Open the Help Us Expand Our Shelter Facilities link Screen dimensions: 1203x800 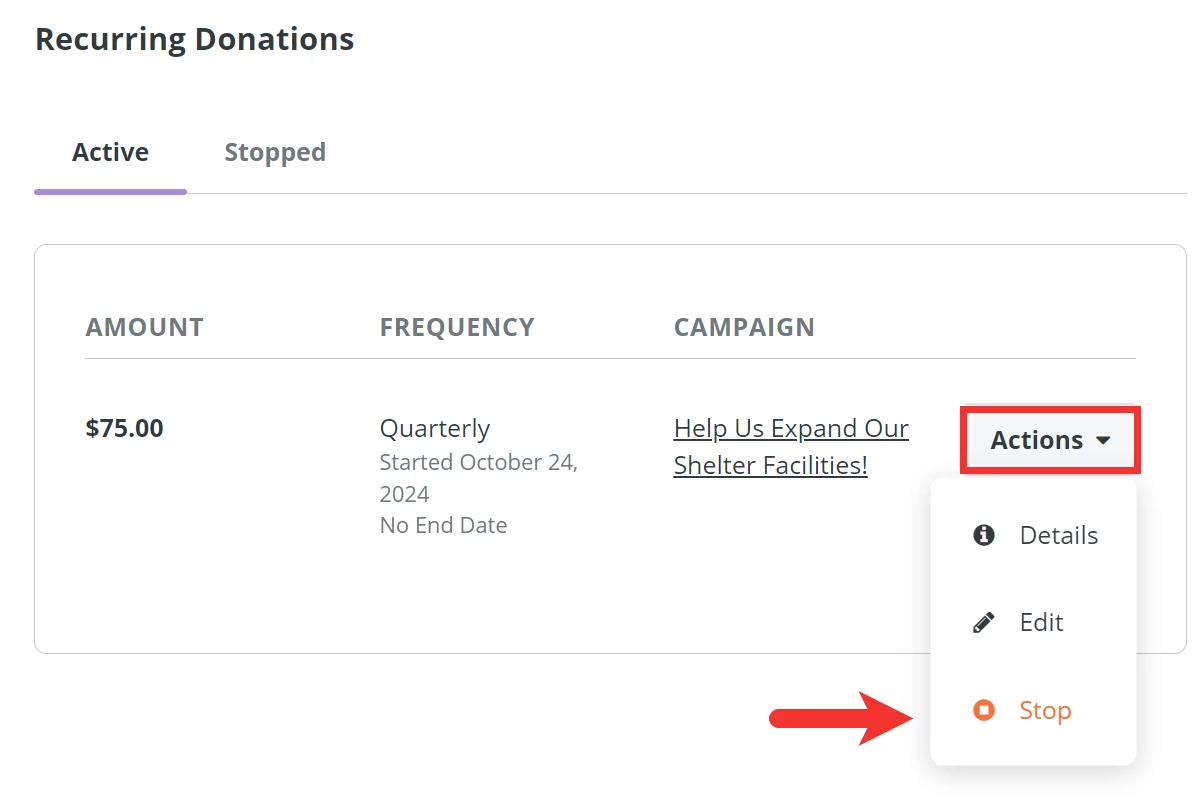click(x=791, y=446)
